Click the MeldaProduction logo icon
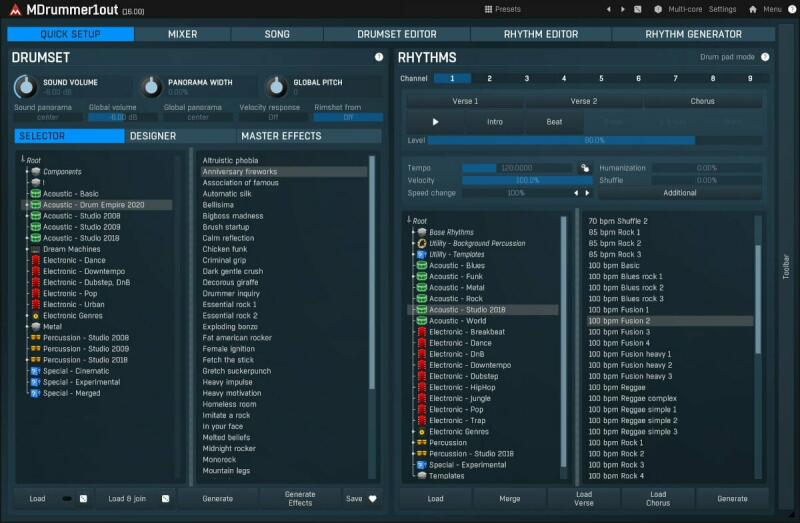 [15, 10]
